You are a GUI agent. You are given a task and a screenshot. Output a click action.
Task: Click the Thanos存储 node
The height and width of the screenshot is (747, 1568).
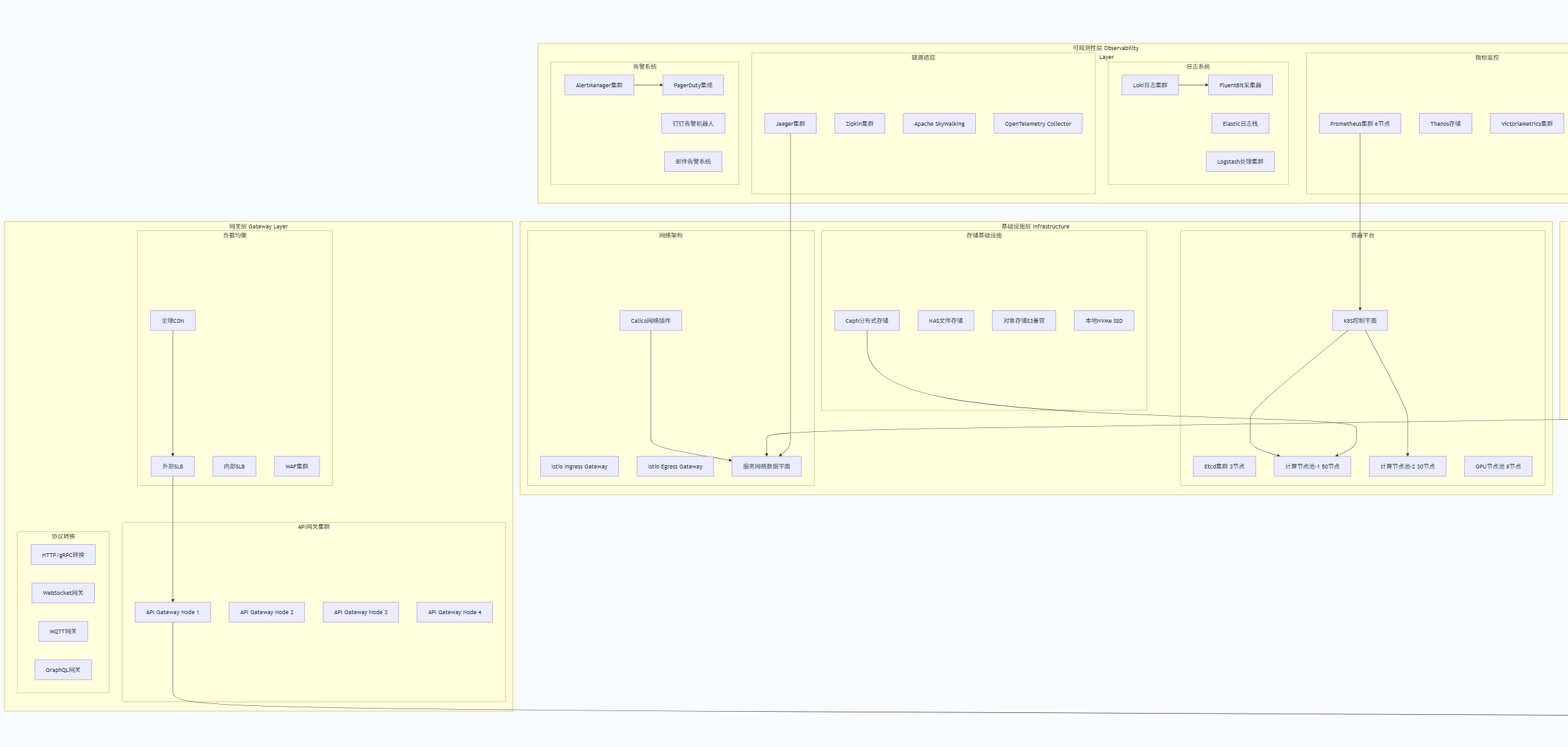1445,124
